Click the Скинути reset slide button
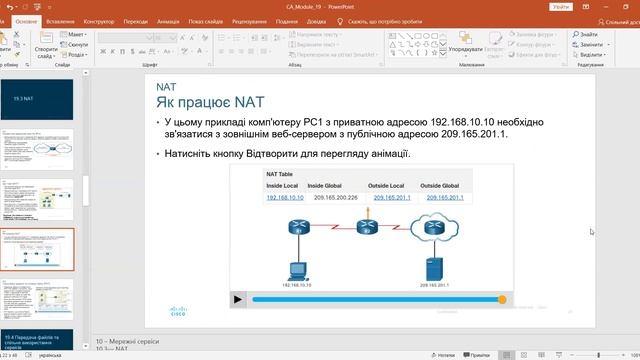Viewport: 640px width, 360px height. (74, 44)
